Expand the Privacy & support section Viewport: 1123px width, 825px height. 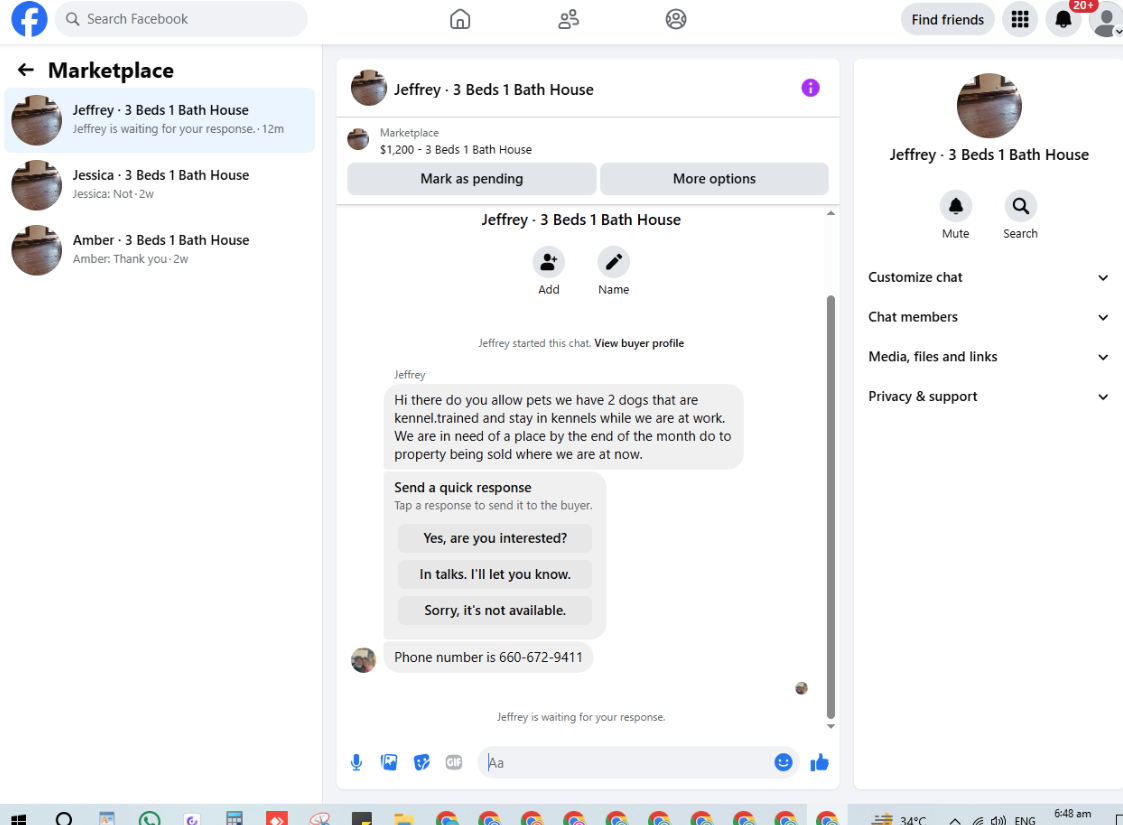coord(988,396)
